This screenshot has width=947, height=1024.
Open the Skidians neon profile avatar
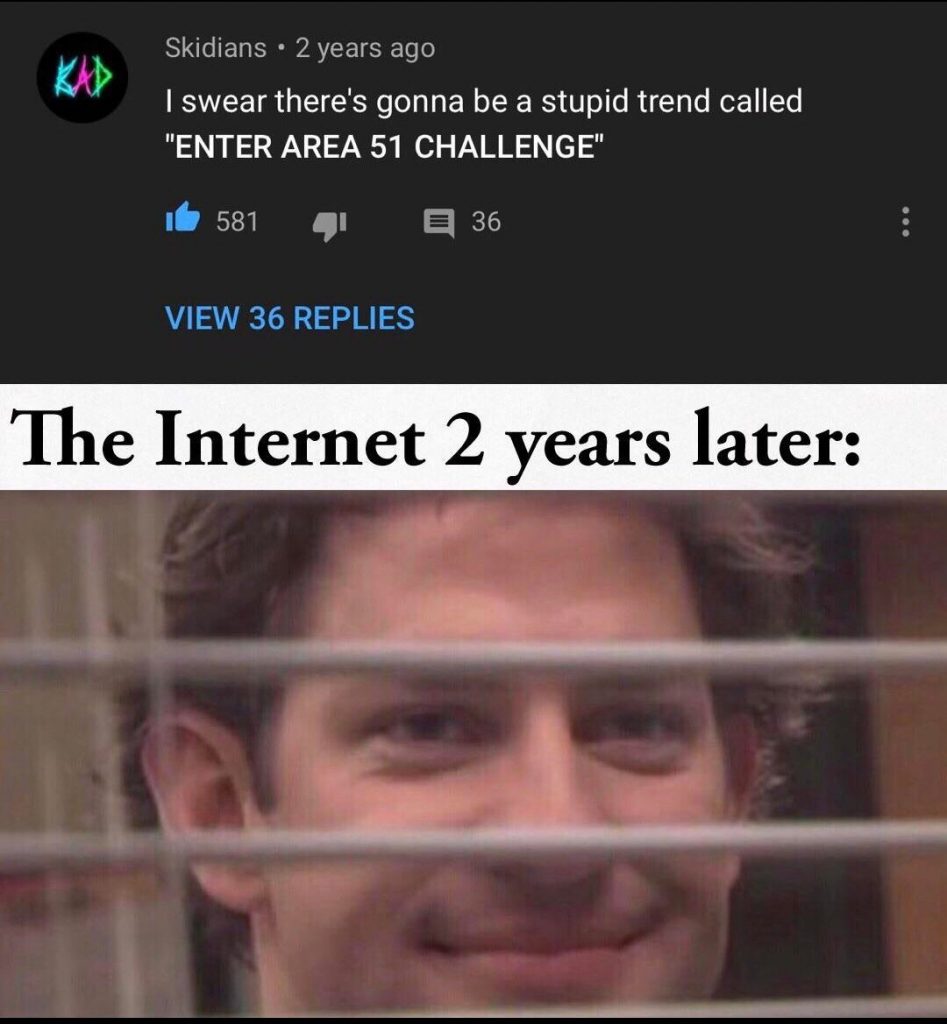click(82, 77)
